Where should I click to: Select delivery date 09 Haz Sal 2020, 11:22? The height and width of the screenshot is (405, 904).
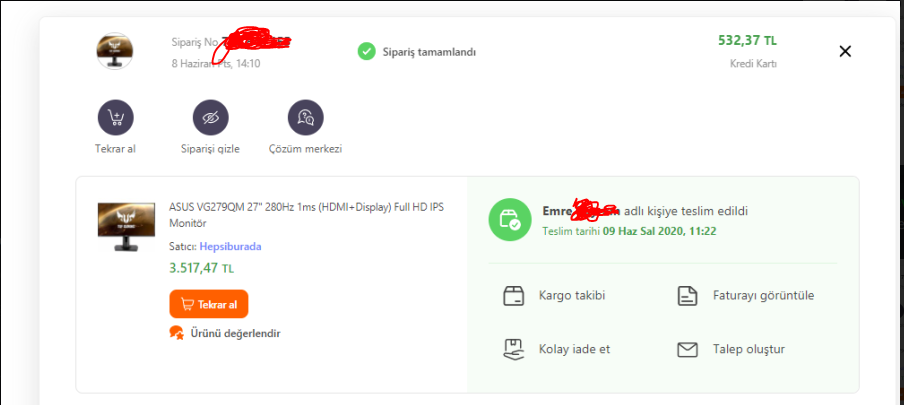point(660,231)
